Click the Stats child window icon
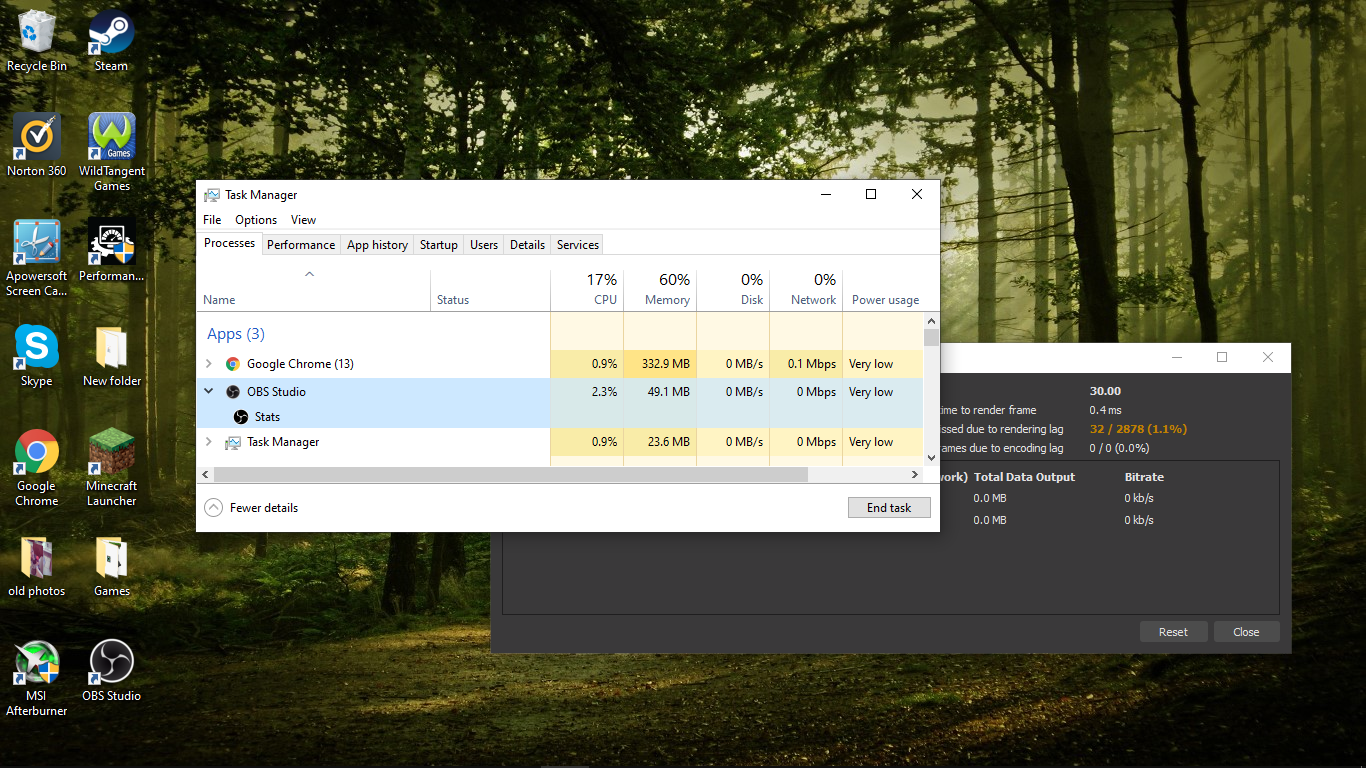 pyautogui.click(x=241, y=417)
